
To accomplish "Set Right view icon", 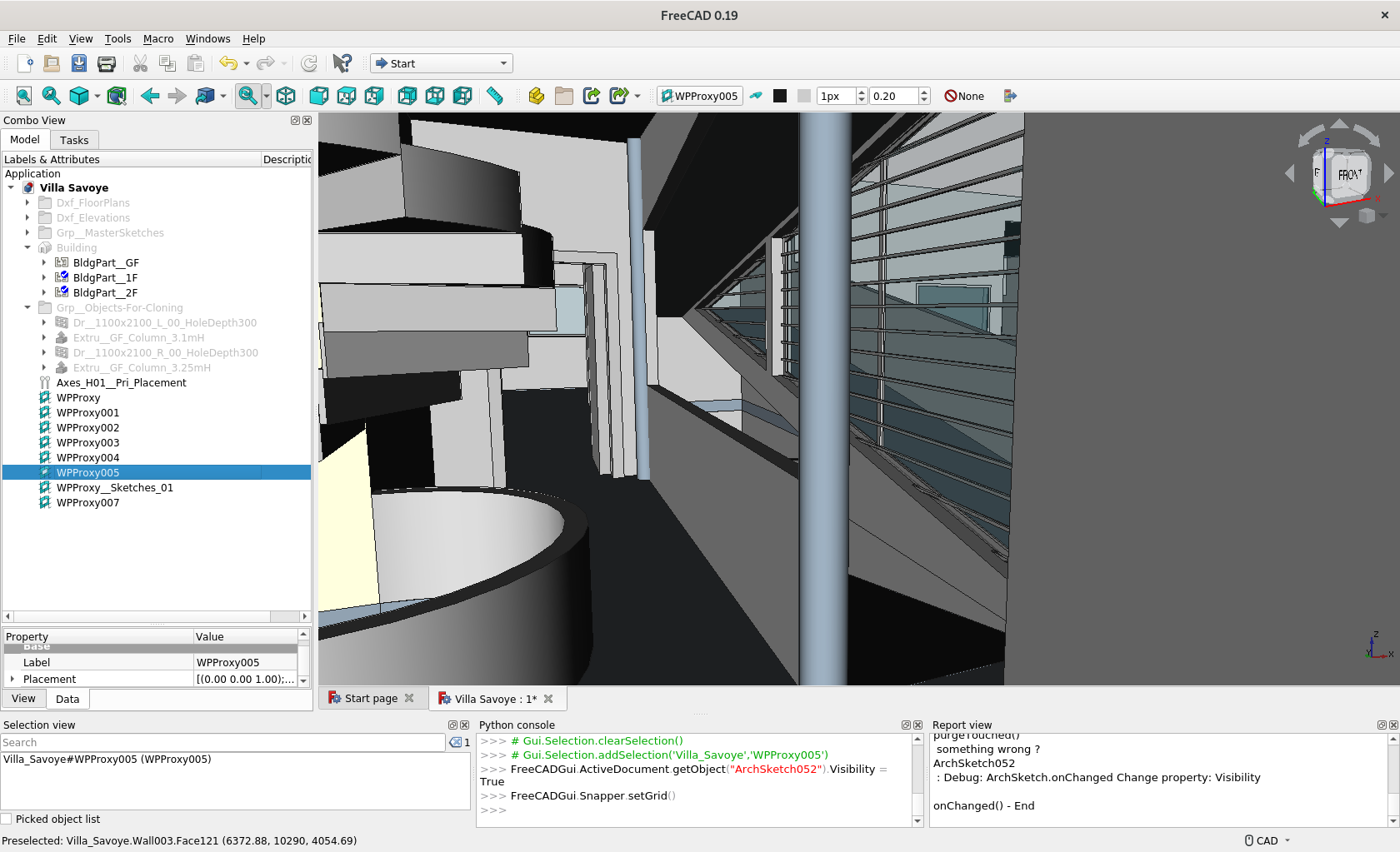I will coord(374,96).
